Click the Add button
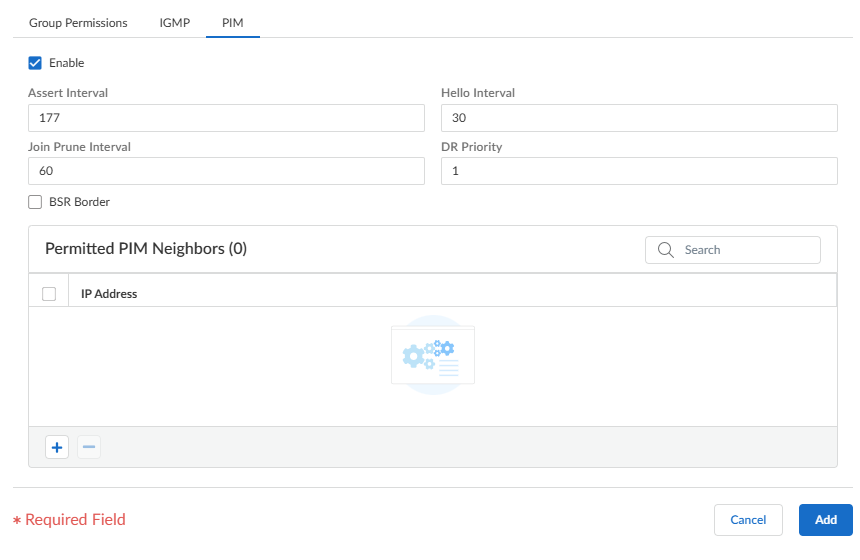 pos(825,520)
